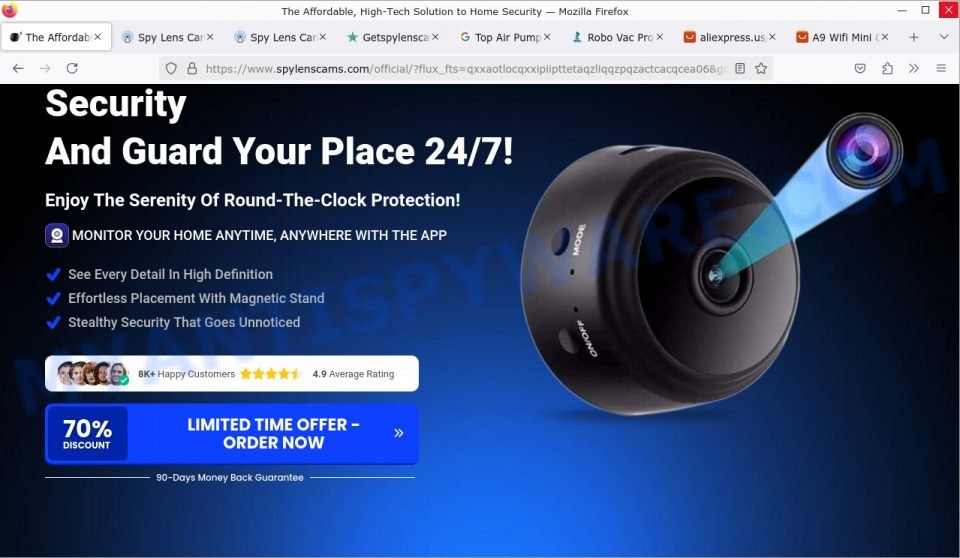960x558 pixels.
Task: Click the 70% Discount badge
Action: (x=87, y=434)
